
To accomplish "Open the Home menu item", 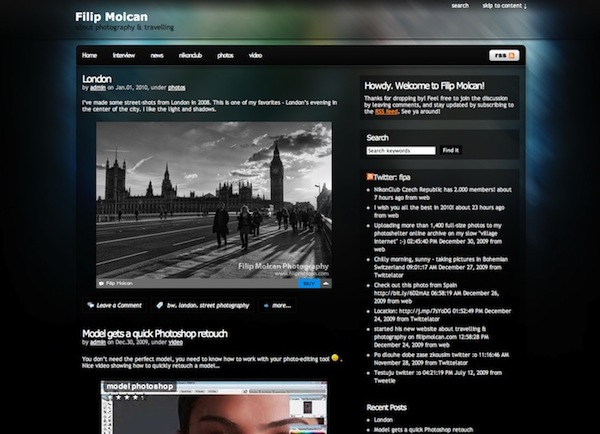I will pyautogui.click(x=89, y=56).
